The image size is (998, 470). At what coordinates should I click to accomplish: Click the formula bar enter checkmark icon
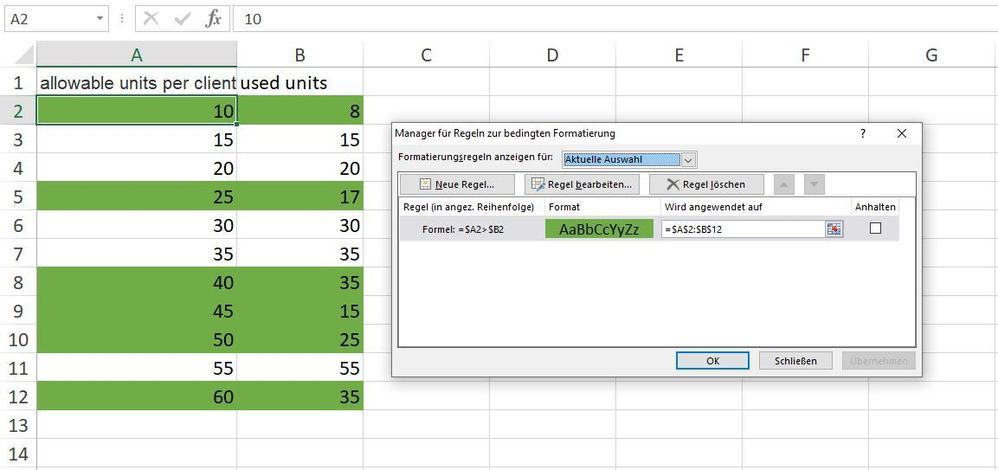[181, 18]
